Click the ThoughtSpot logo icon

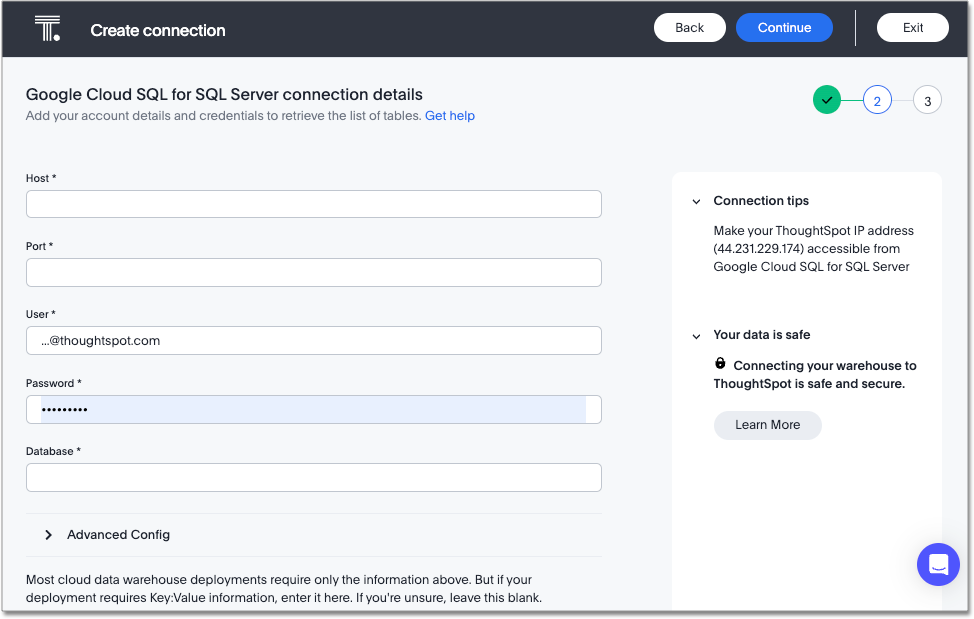coord(47,28)
